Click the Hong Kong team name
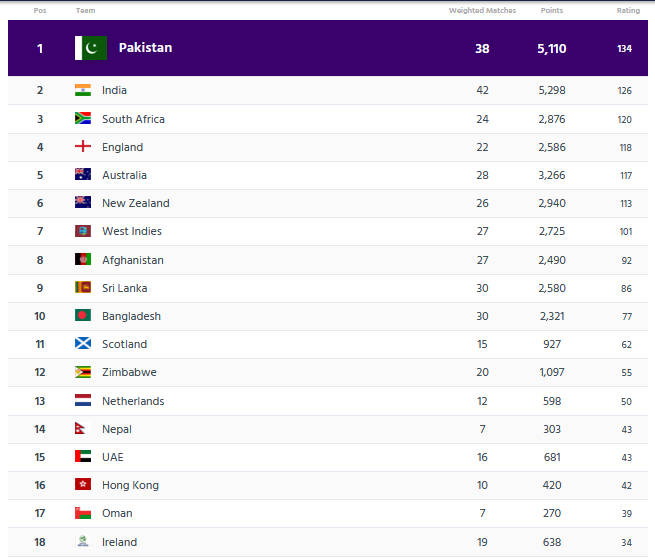 click(130, 485)
